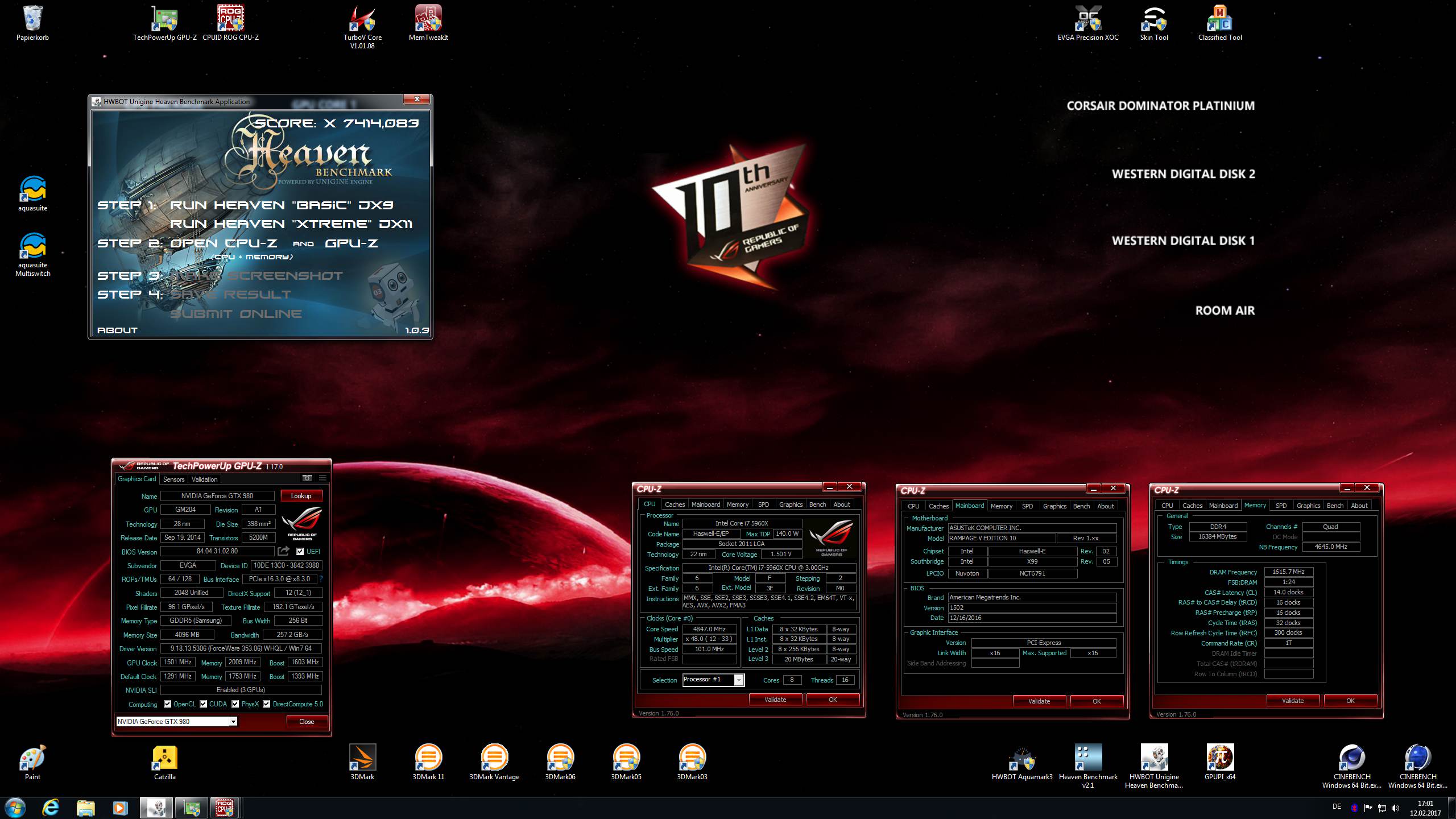1456x819 pixels.
Task: Launch the 3DMark 11 icon
Action: pyautogui.click(x=428, y=762)
